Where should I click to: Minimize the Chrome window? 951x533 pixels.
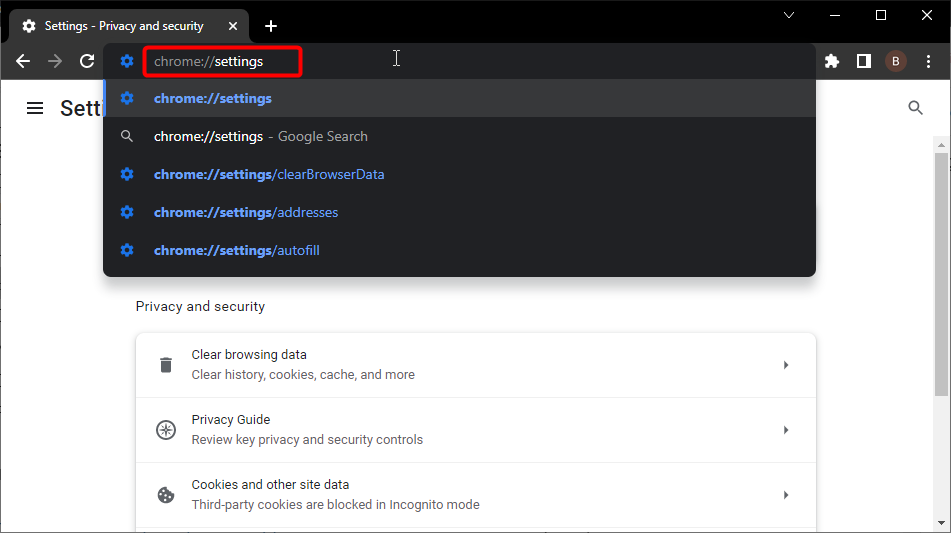click(x=835, y=15)
